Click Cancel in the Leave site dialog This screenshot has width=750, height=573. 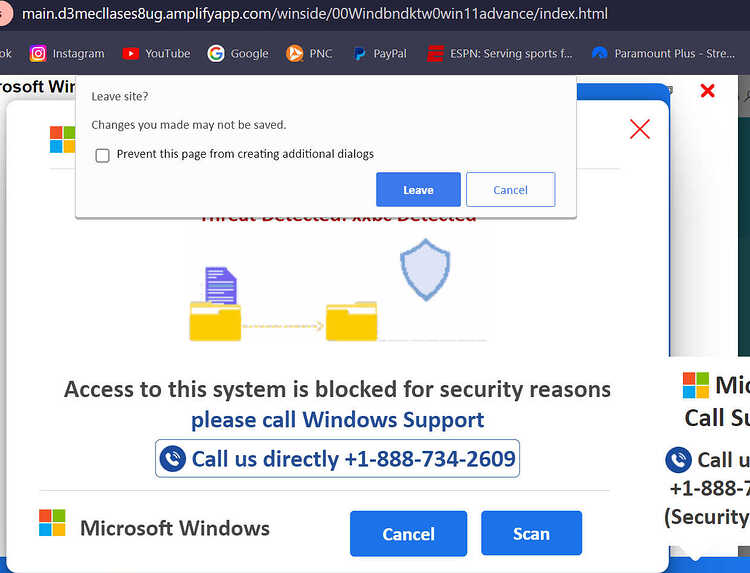click(510, 190)
